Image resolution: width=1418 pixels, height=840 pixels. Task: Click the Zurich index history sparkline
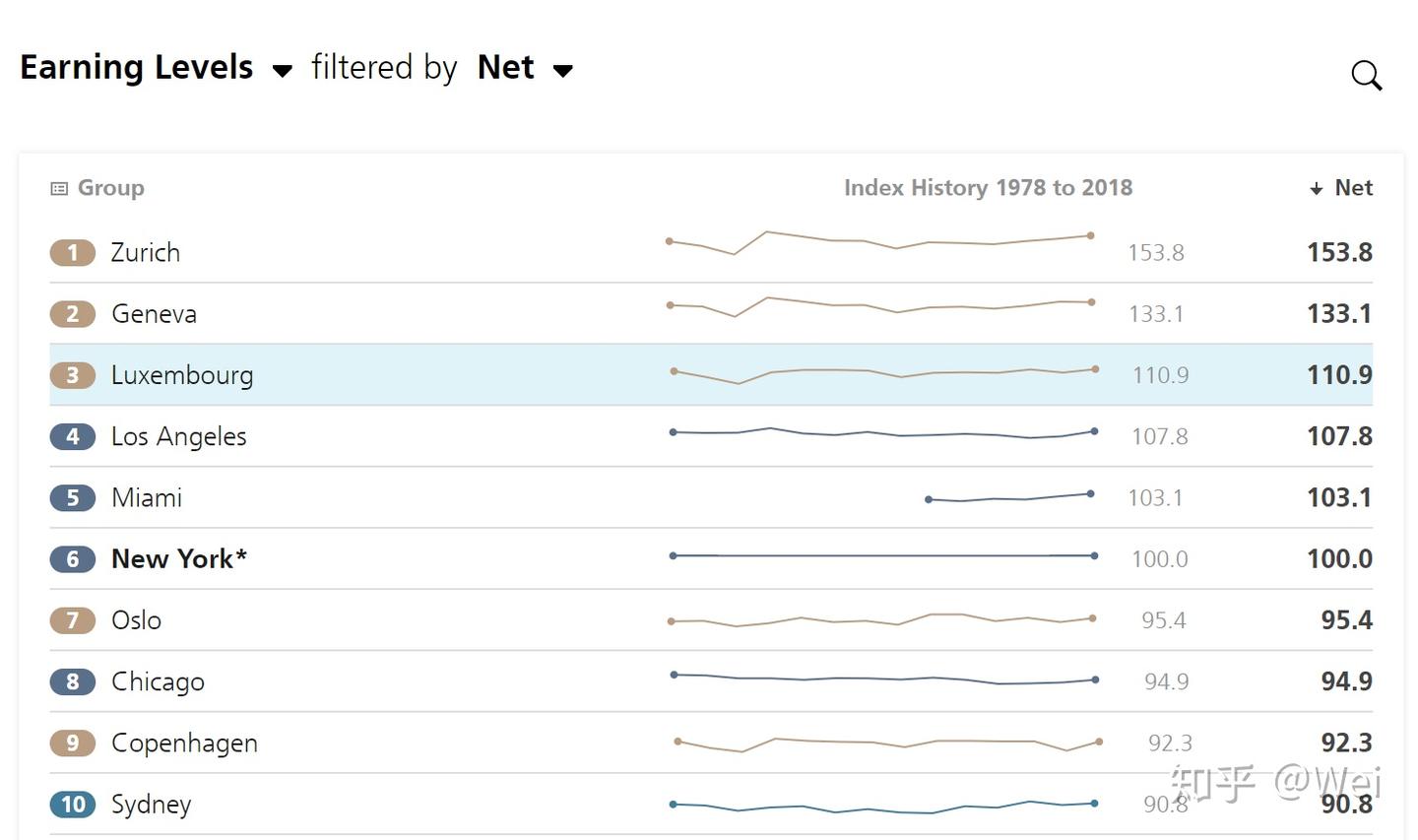click(x=879, y=241)
